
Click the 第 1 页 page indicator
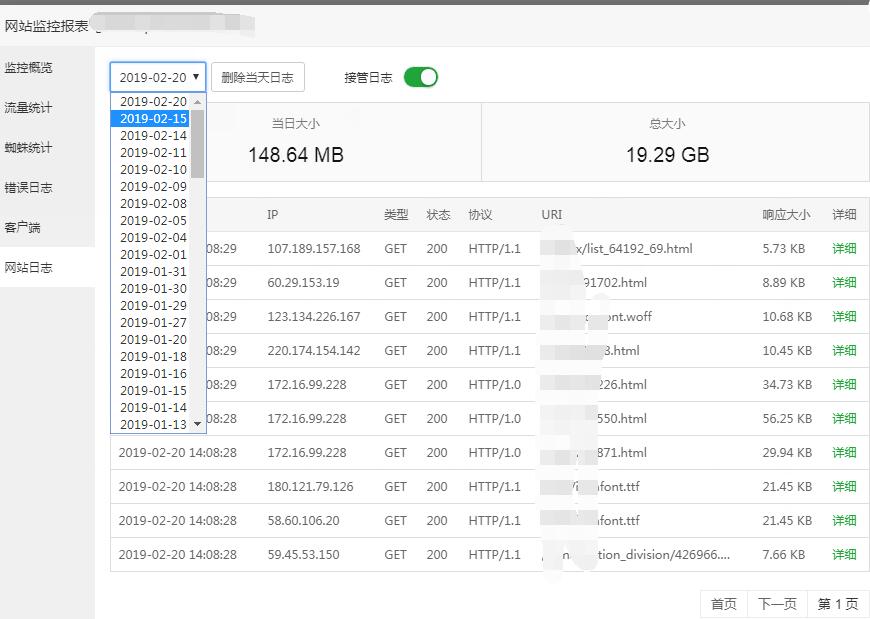tap(838, 604)
